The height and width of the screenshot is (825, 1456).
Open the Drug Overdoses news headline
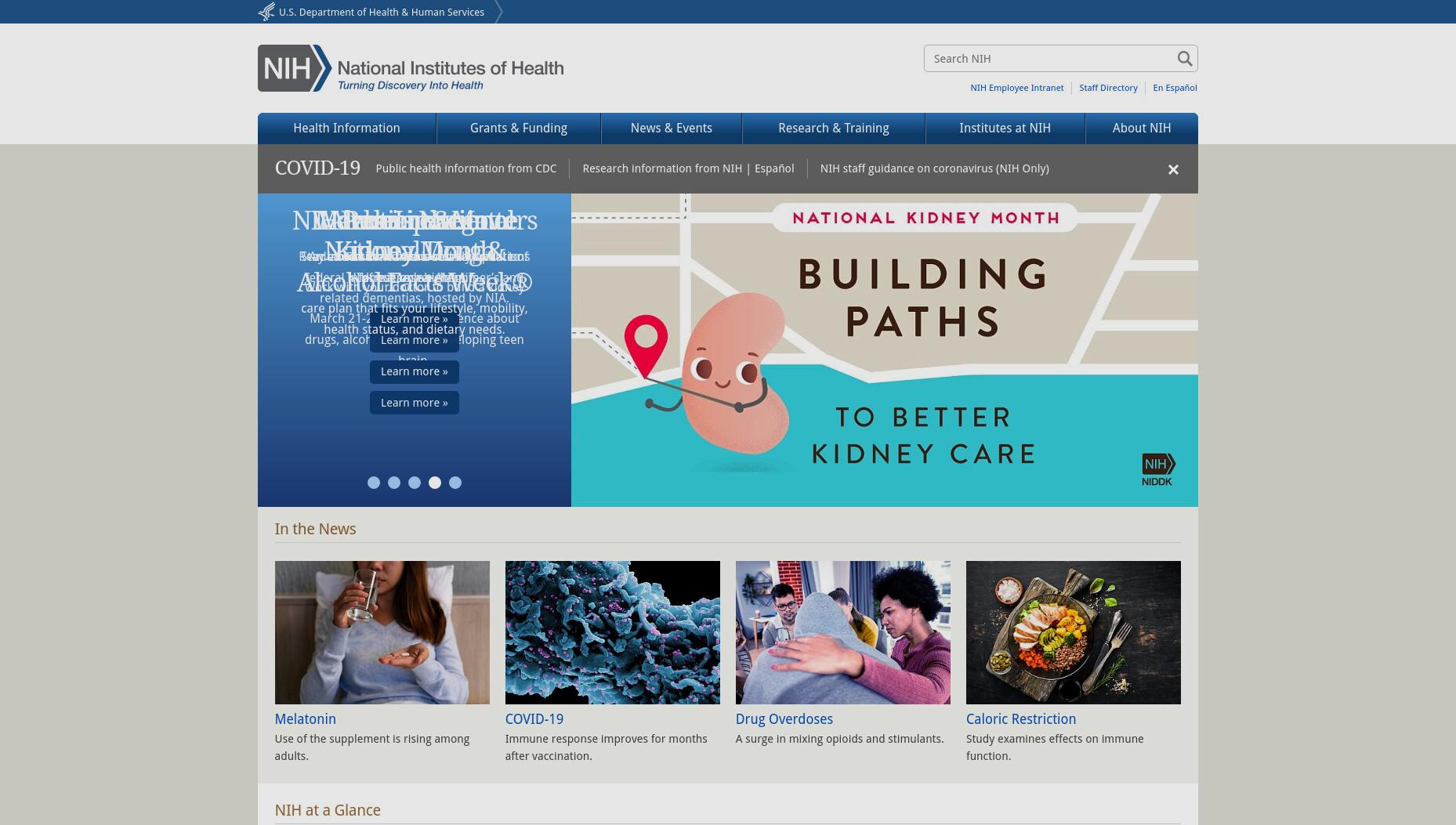784,719
